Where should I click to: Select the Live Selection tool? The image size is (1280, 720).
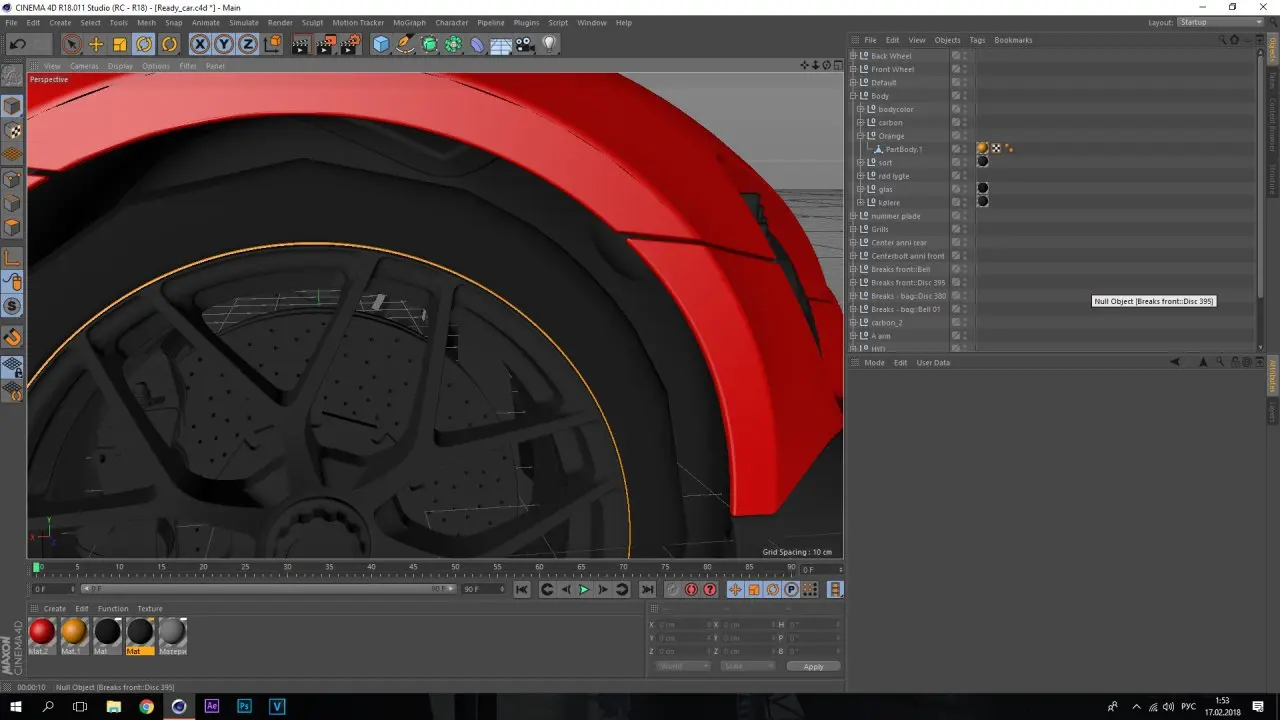point(71,44)
